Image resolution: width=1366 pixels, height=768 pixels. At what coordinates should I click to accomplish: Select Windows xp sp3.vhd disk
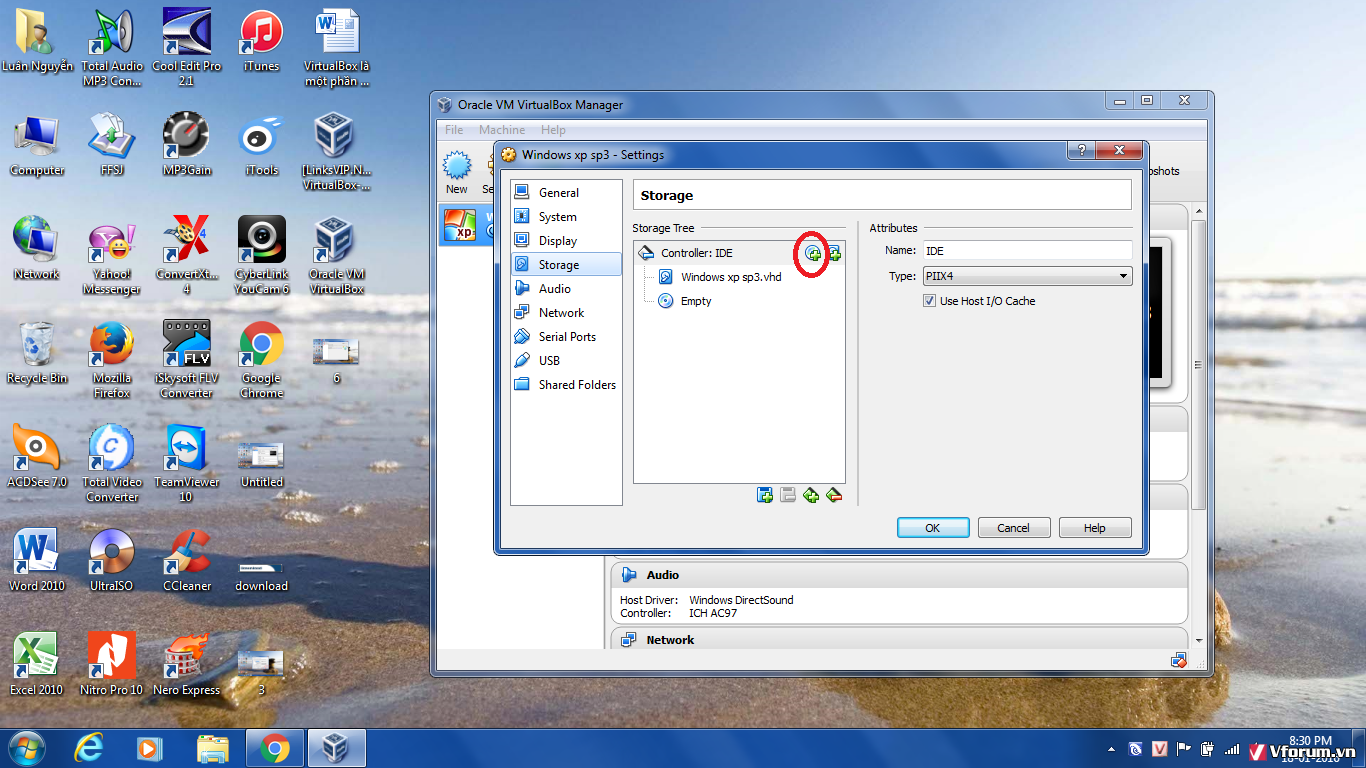[731, 277]
